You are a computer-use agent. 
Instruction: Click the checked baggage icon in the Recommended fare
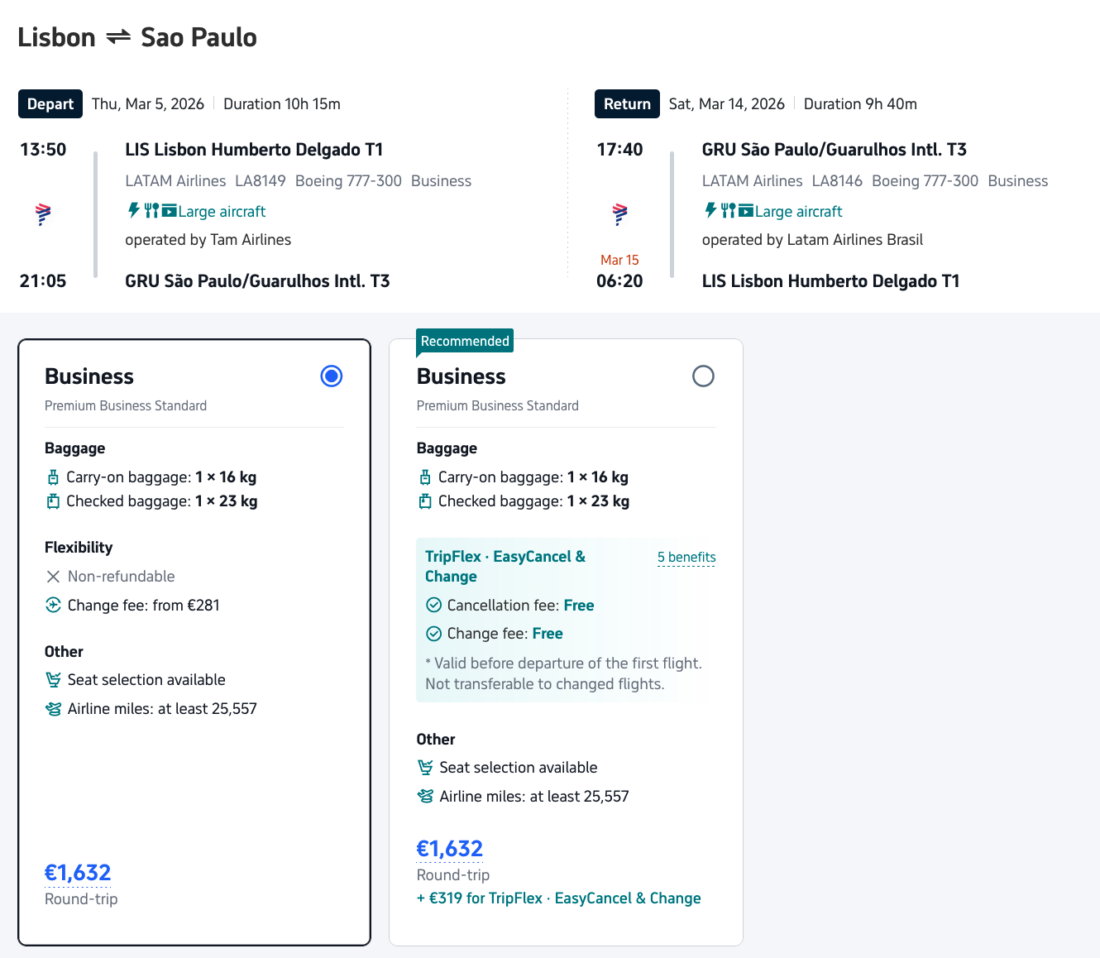pyautogui.click(x=426, y=501)
